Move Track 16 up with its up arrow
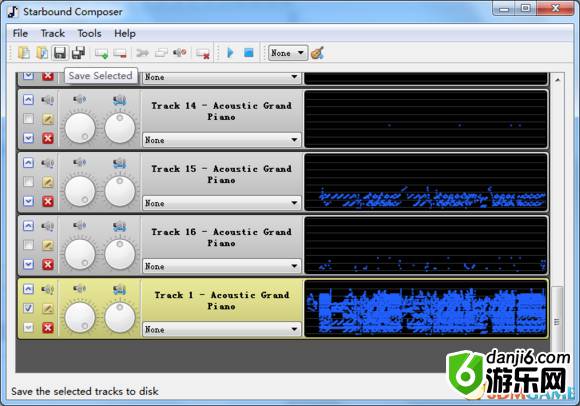 tap(28, 226)
